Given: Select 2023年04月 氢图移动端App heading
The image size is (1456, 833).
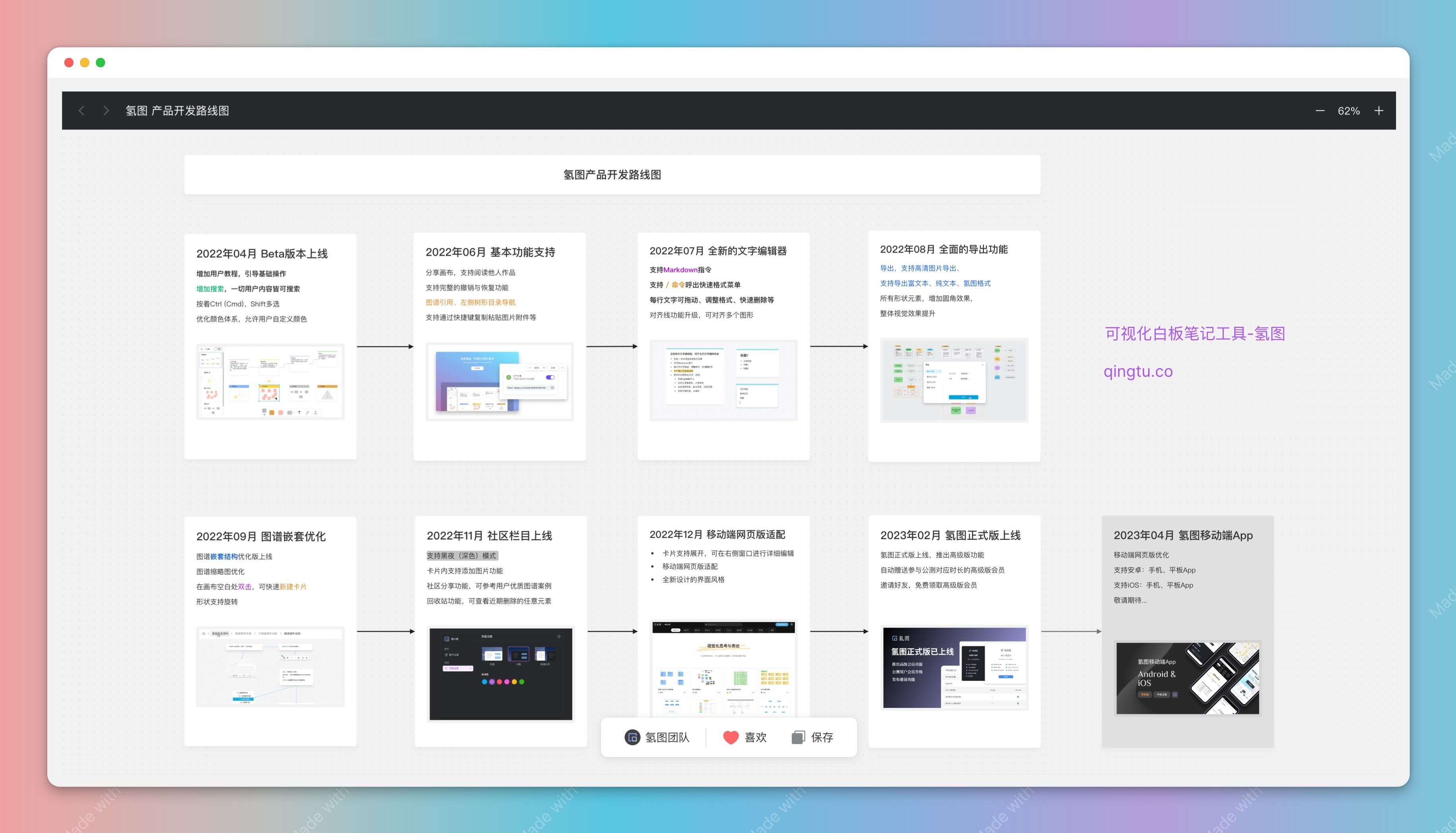Looking at the screenshot, I should [1183, 535].
